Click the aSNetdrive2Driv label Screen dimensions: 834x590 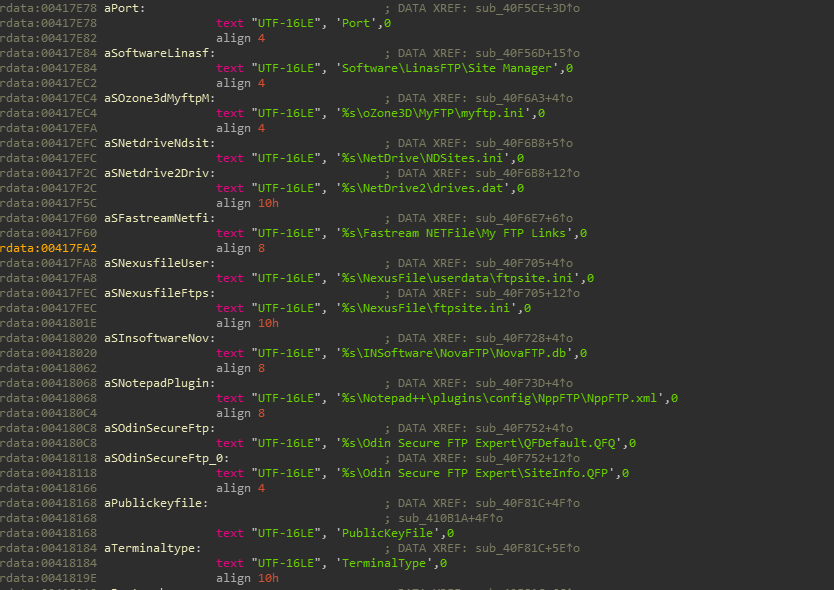pyautogui.click(x=159, y=173)
